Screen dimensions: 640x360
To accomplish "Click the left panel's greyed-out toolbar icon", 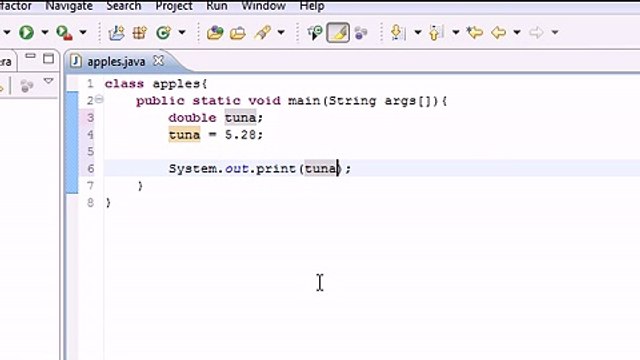I will coord(27,86).
